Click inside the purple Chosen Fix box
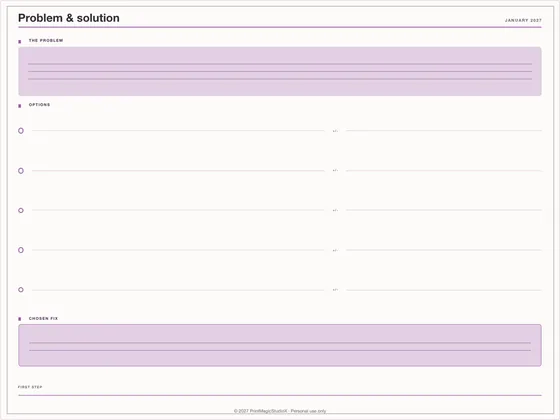Image resolution: width=560 pixels, height=420 pixels. [280, 345]
